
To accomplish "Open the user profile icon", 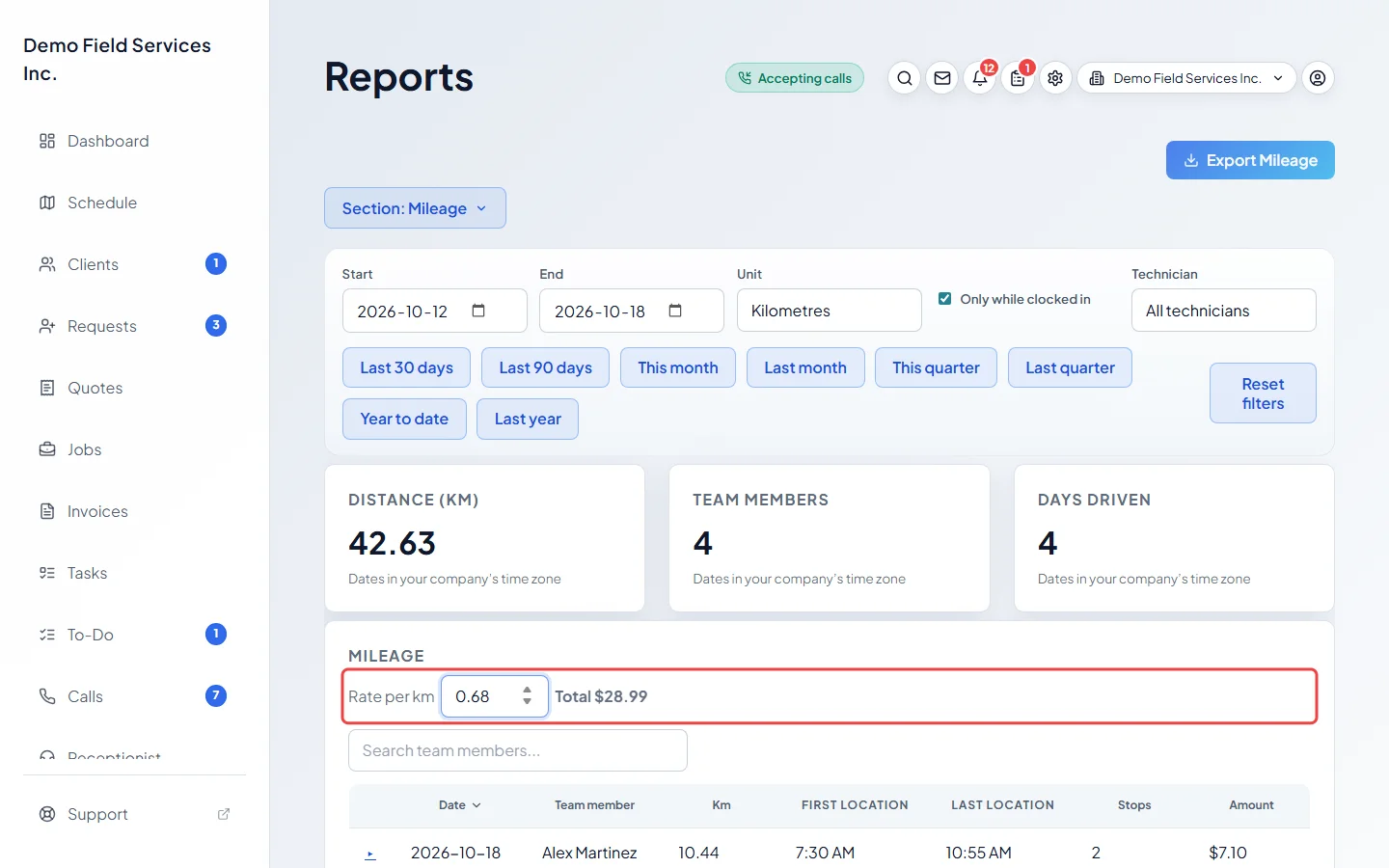I will [1318, 78].
